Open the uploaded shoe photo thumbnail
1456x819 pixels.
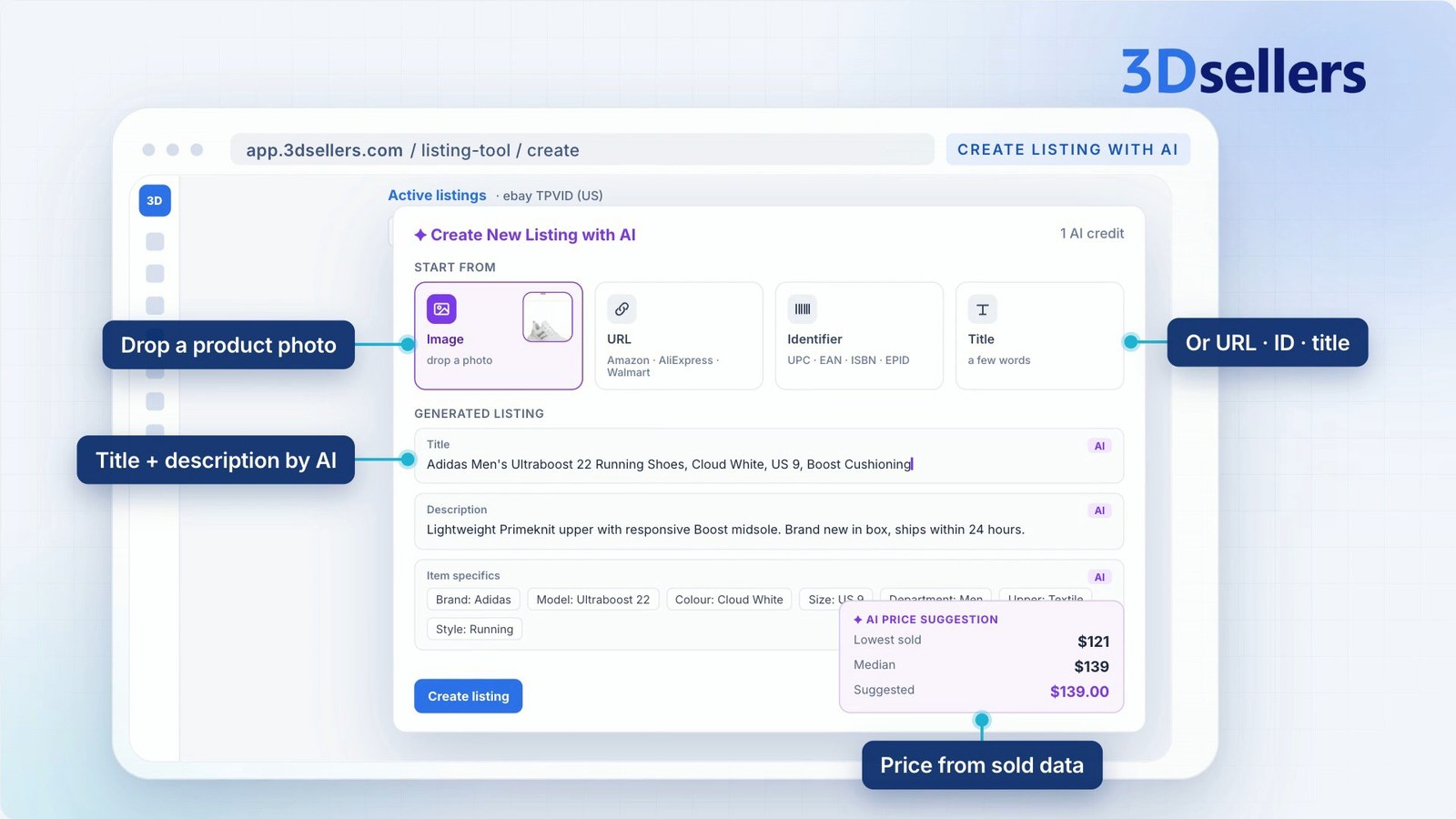[548, 317]
